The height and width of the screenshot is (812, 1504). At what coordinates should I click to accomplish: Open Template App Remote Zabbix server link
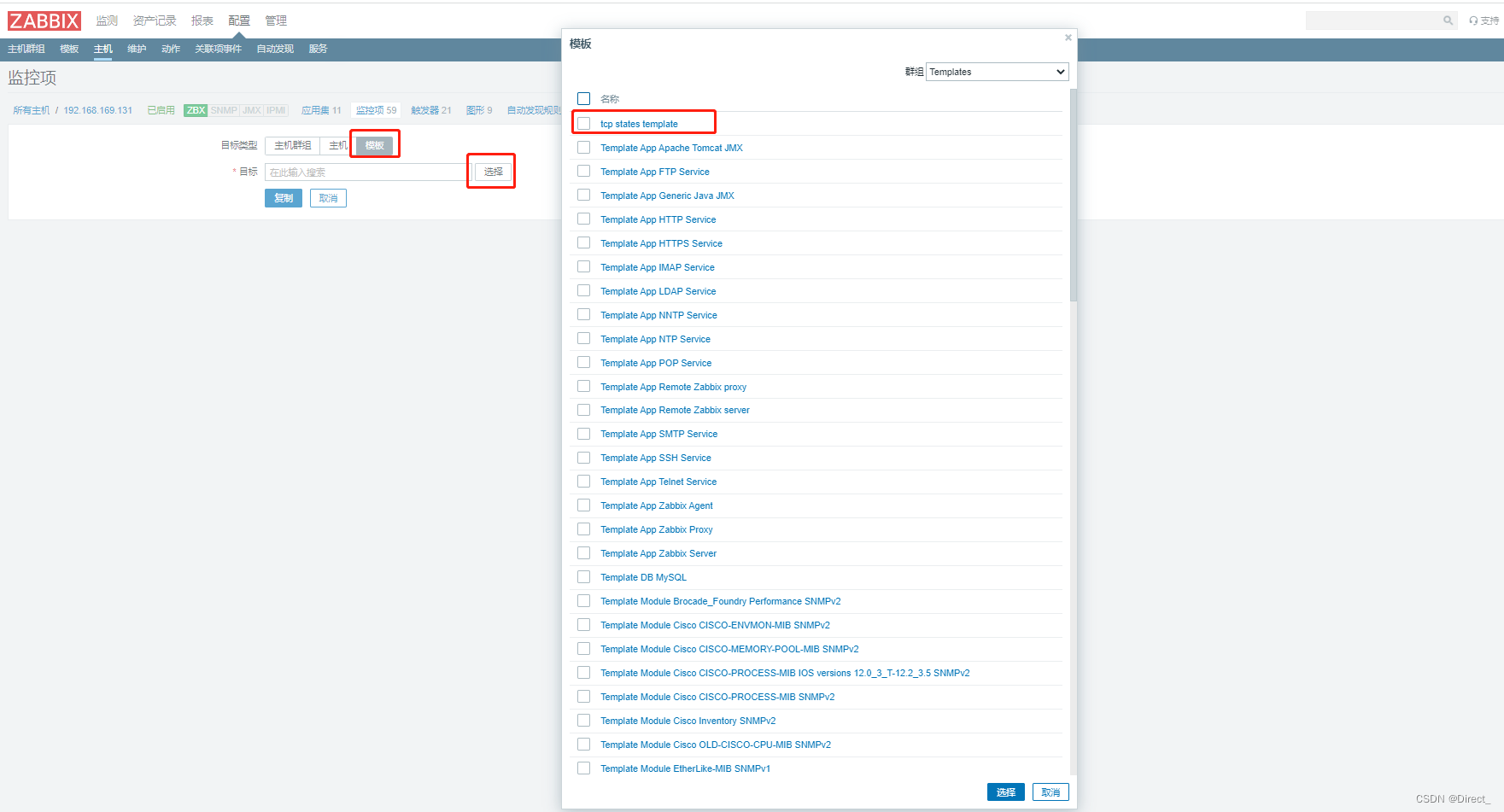[x=675, y=410]
